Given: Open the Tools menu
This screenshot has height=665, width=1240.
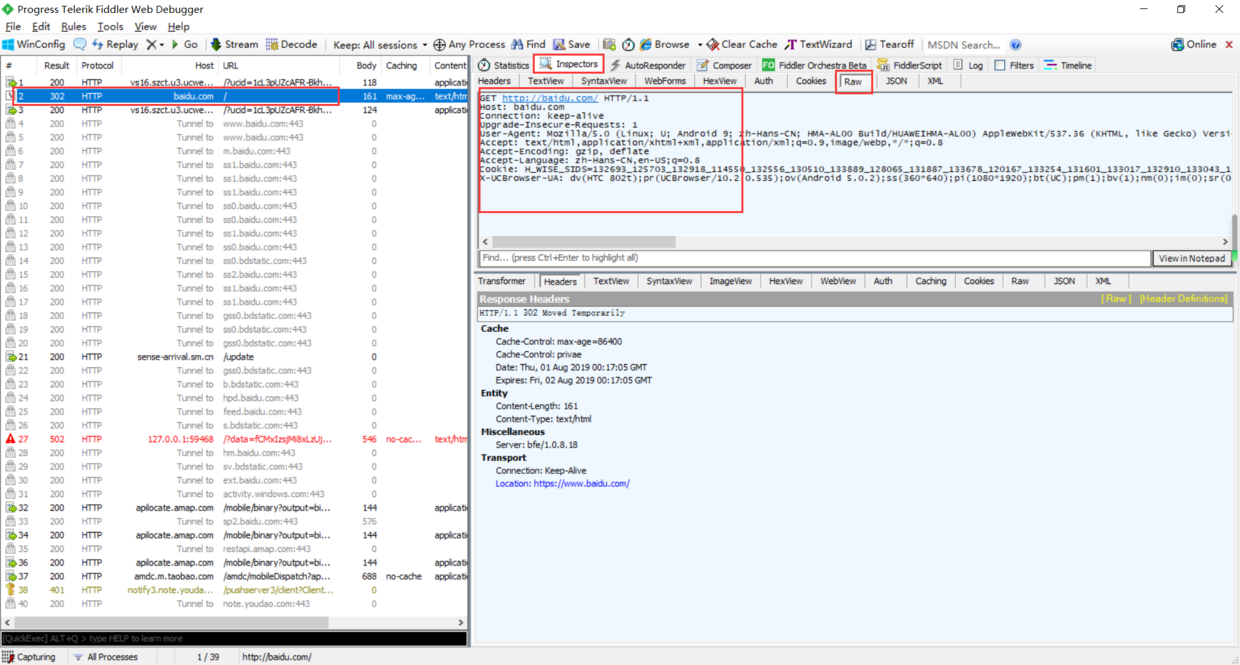Looking at the screenshot, I should [x=110, y=27].
